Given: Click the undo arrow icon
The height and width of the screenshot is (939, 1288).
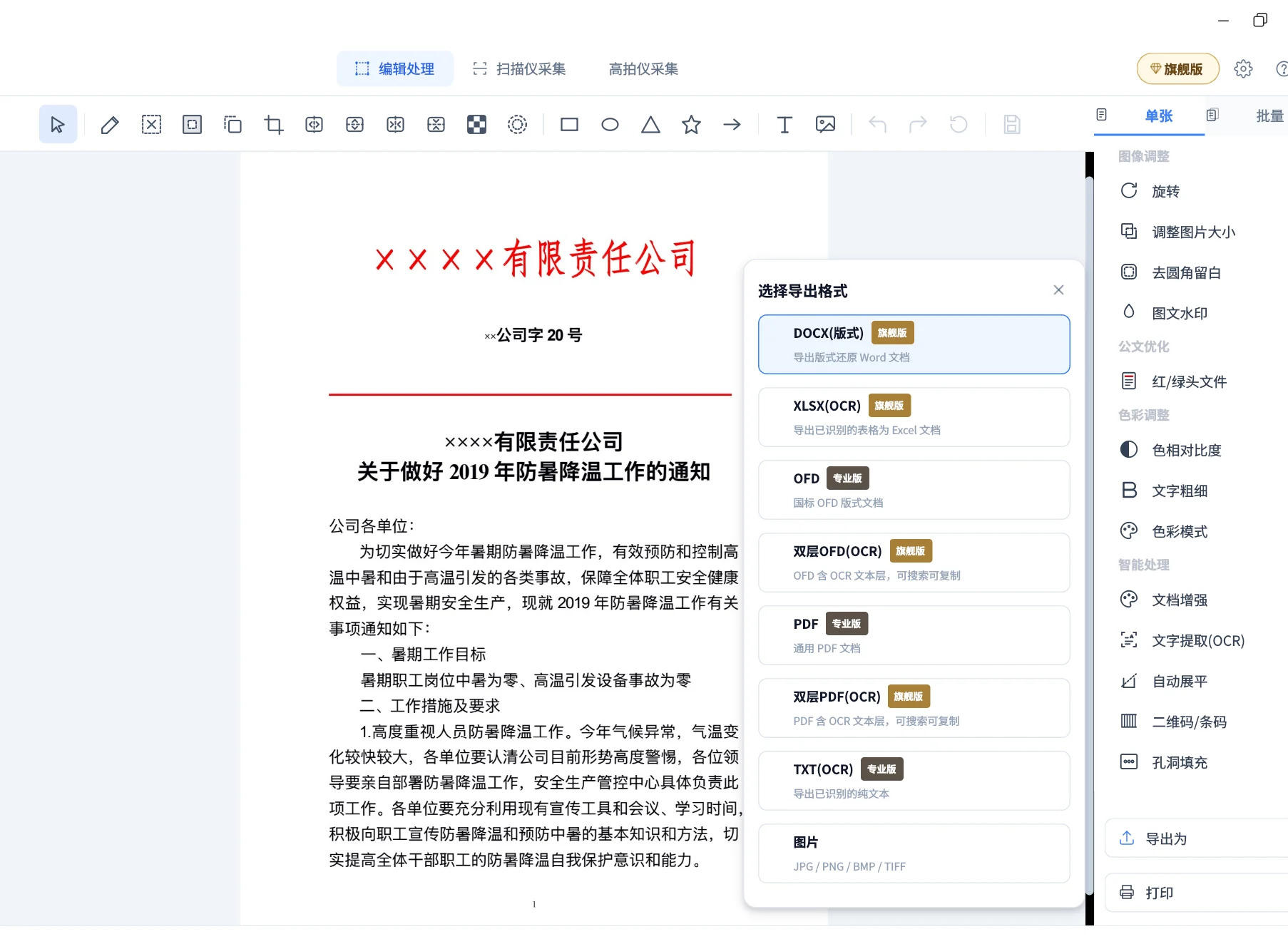Looking at the screenshot, I should (x=877, y=125).
